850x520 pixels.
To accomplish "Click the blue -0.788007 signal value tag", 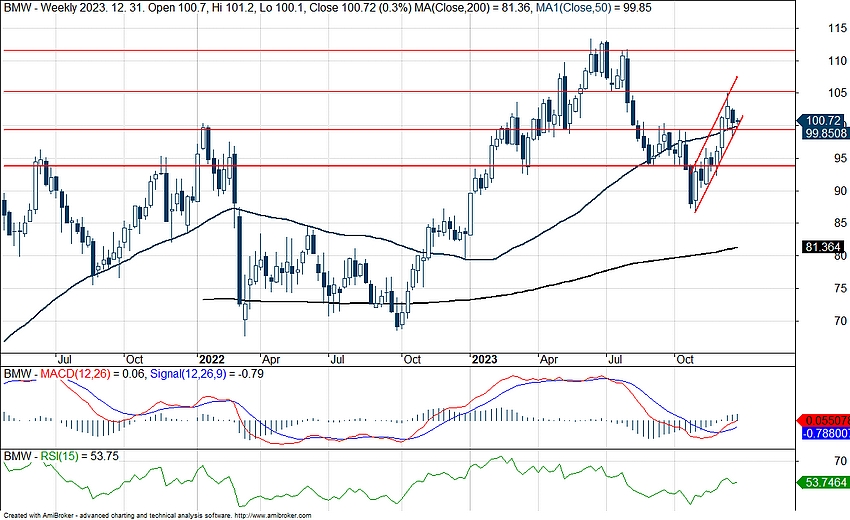I will pyautogui.click(x=824, y=433).
